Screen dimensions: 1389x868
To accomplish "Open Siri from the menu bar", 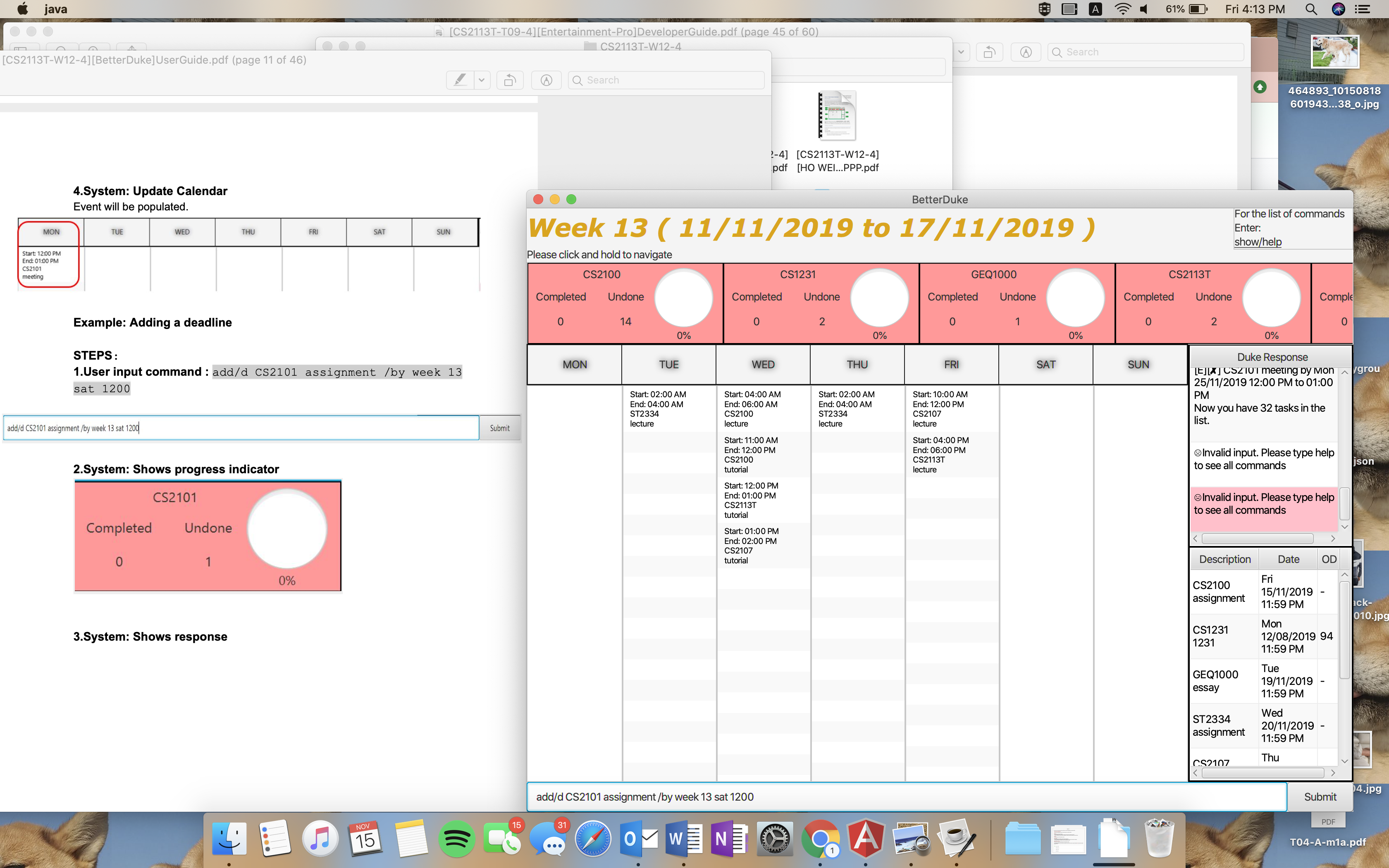I will point(1338,9).
